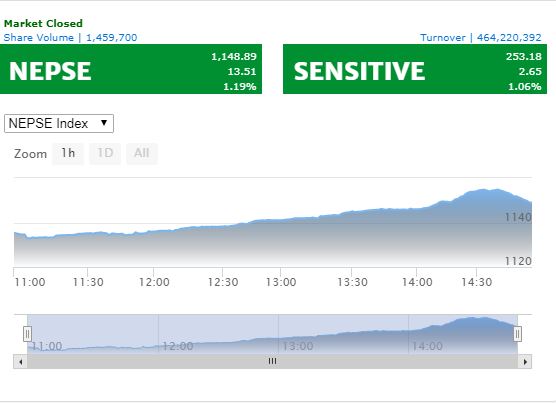Select the All zoom button
The width and height of the screenshot is (556, 403).
click(x=142, y=153)
